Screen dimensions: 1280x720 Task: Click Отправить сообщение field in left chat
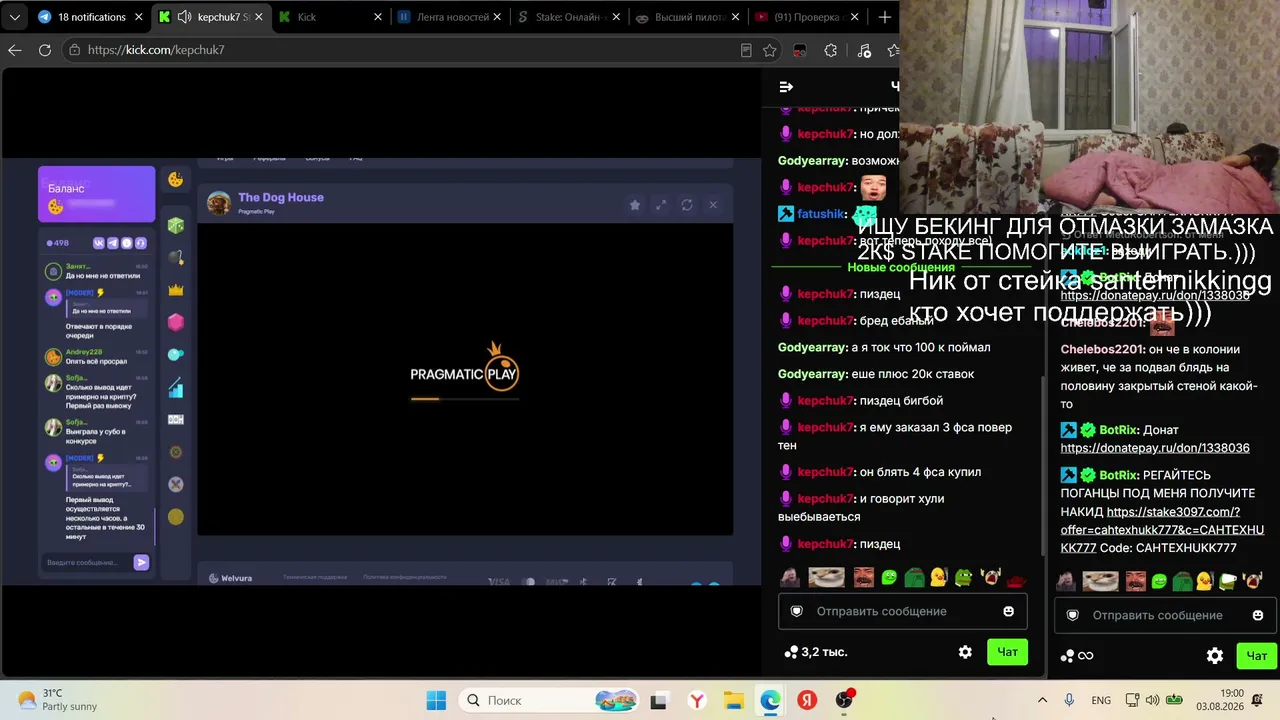(903, 611)
